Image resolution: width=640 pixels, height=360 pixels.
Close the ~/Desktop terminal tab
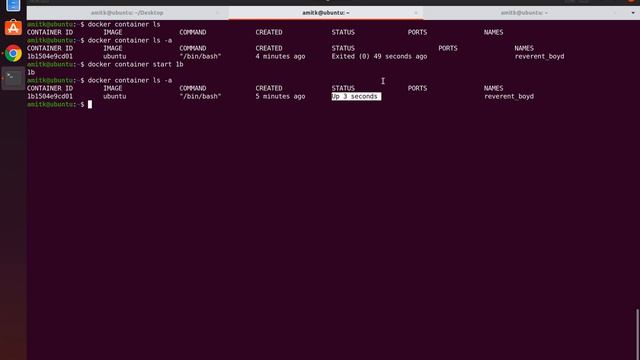coord(217,13)
